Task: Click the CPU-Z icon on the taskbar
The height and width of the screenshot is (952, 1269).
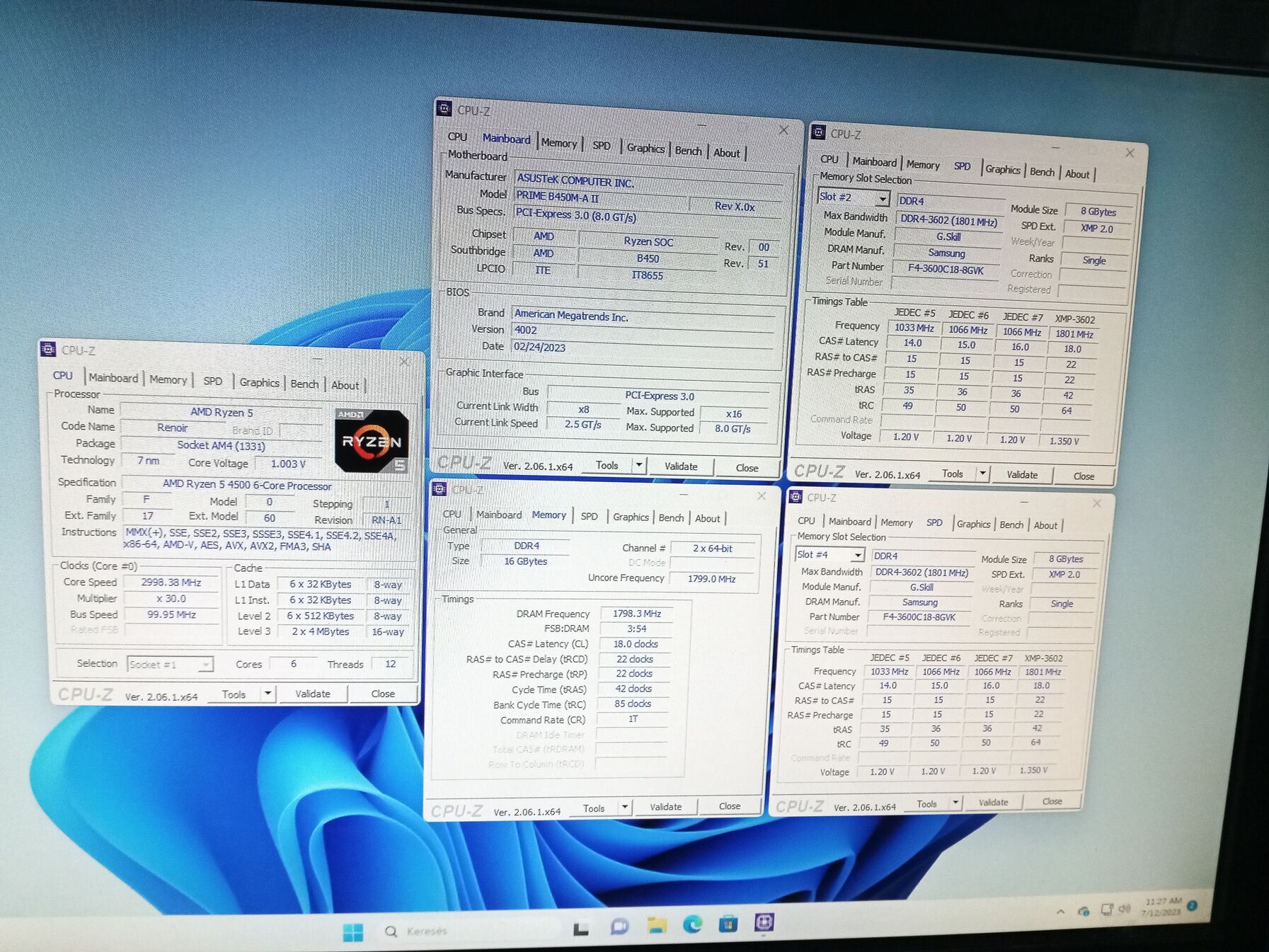Action: click(x=764, y=922)
